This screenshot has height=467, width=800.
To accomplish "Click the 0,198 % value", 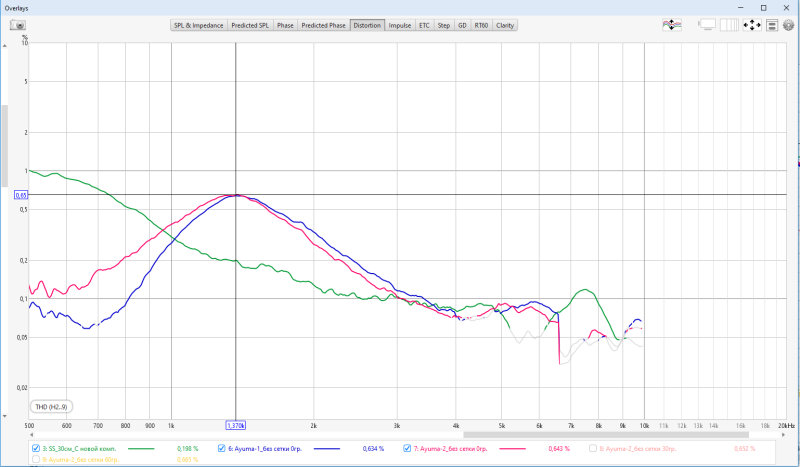I will pos(188,449).
